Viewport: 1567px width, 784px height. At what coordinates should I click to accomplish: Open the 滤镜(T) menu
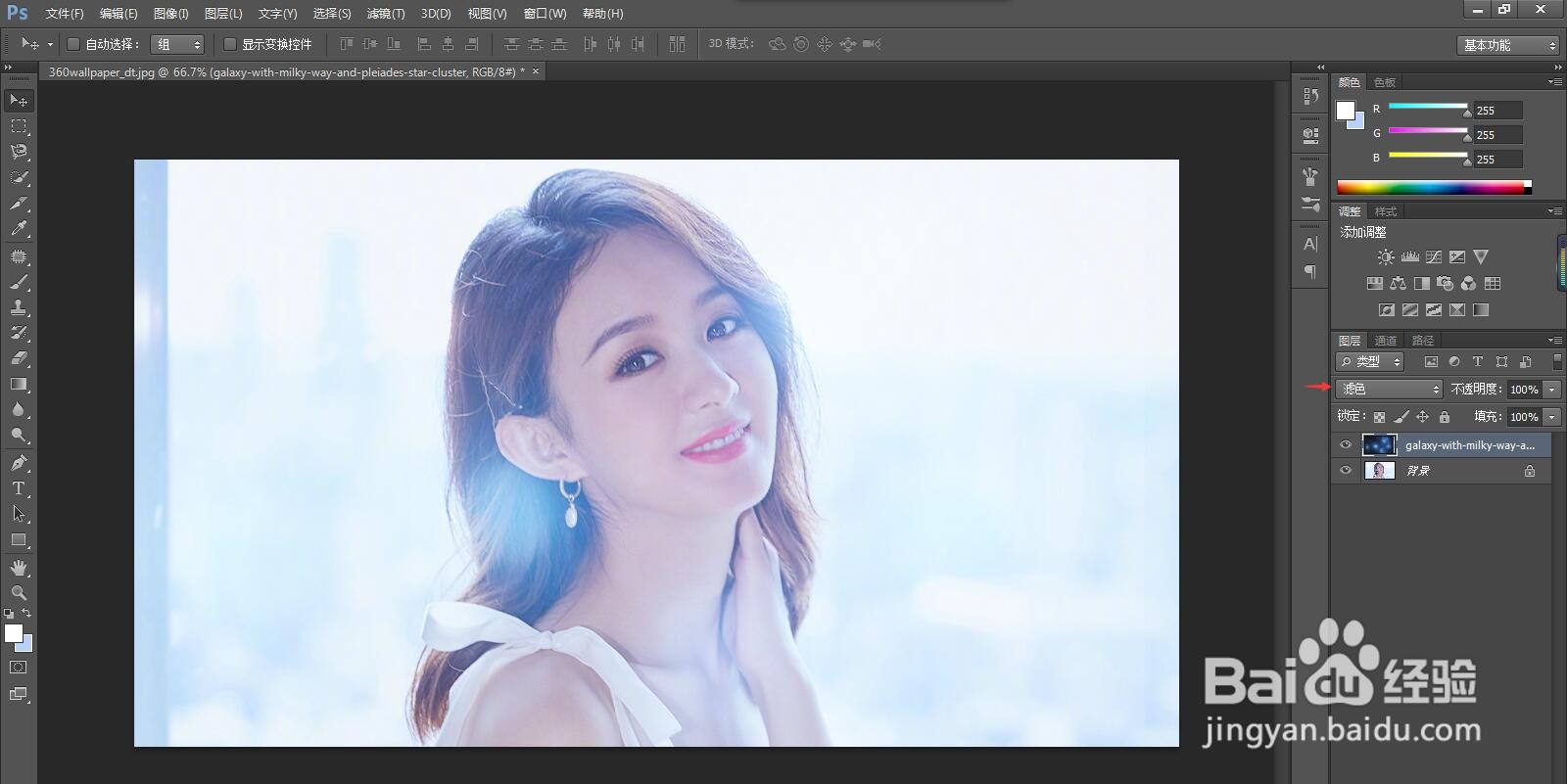tap(386, 14)
